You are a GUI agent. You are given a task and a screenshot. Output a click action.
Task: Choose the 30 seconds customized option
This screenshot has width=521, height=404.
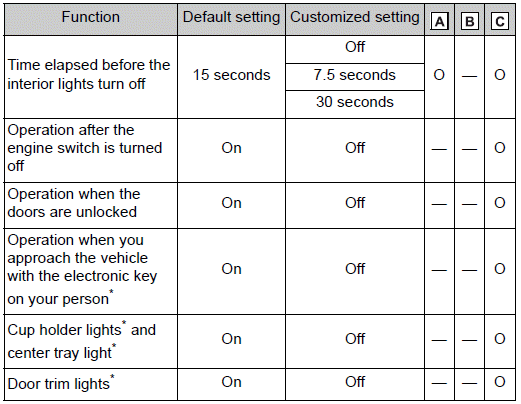coord(355,102)
